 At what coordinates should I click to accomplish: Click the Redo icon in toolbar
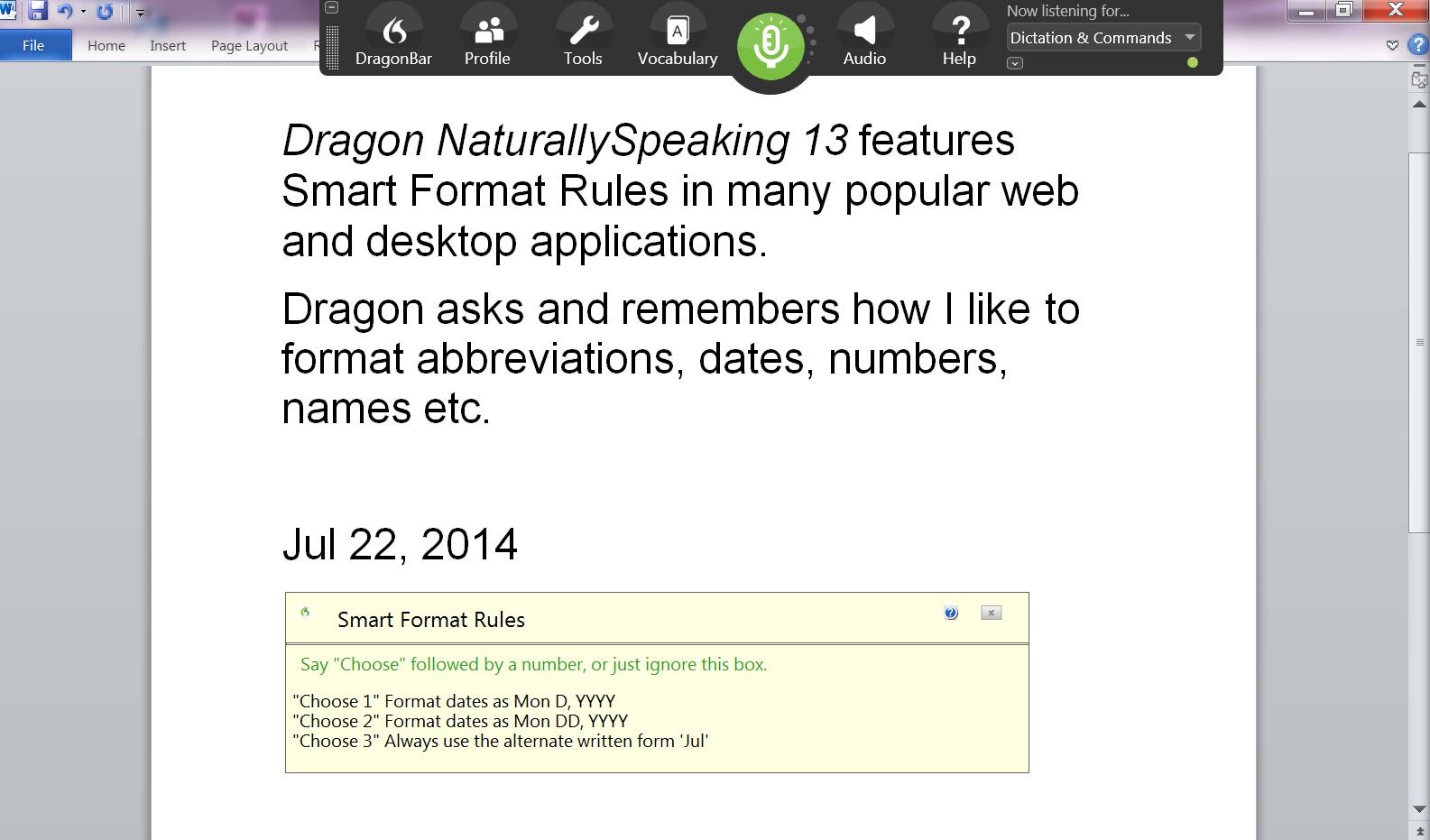click(x=105, y=12)
